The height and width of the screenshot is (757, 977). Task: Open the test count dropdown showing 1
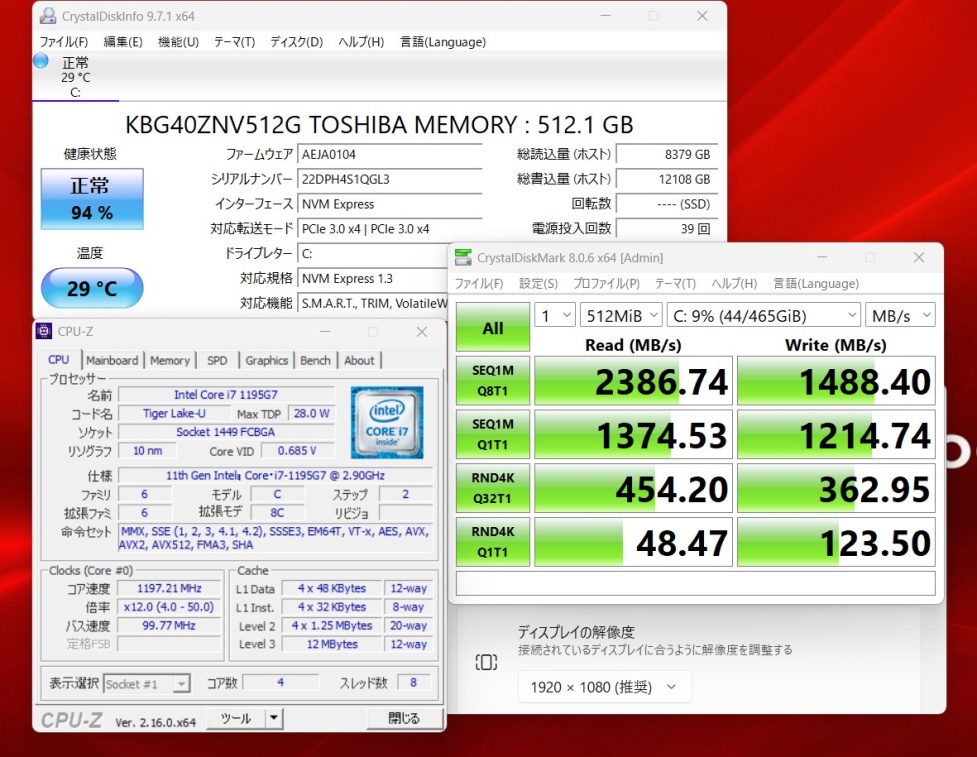[x=555, y=315]
